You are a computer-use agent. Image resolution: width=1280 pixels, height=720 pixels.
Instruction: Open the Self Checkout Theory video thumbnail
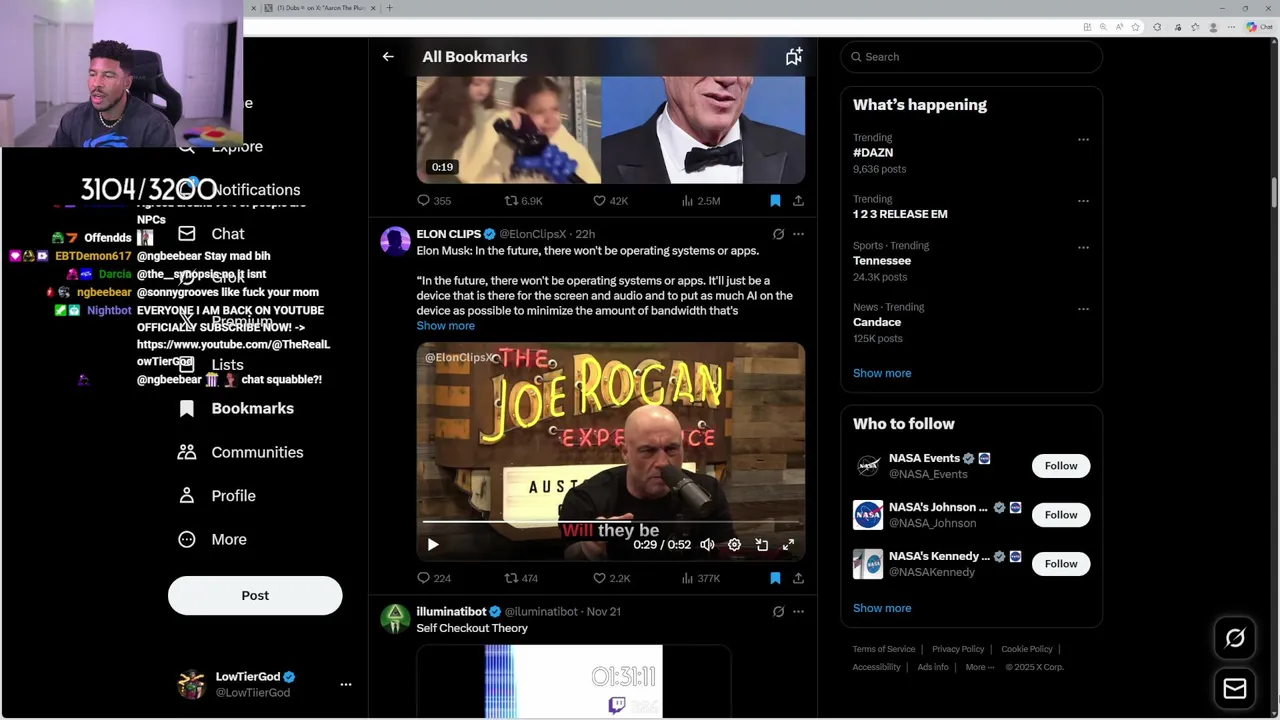tap(574, 682)
